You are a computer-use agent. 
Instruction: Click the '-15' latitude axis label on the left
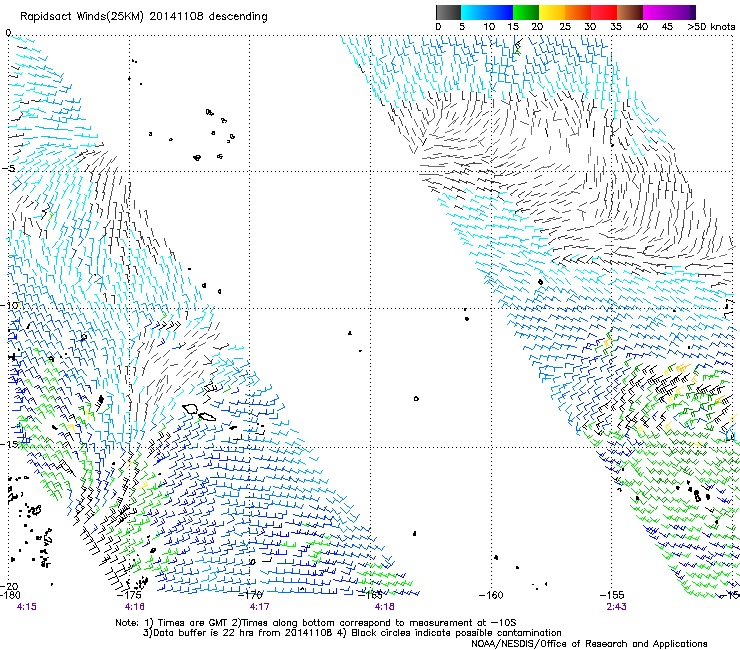[11, 444]
